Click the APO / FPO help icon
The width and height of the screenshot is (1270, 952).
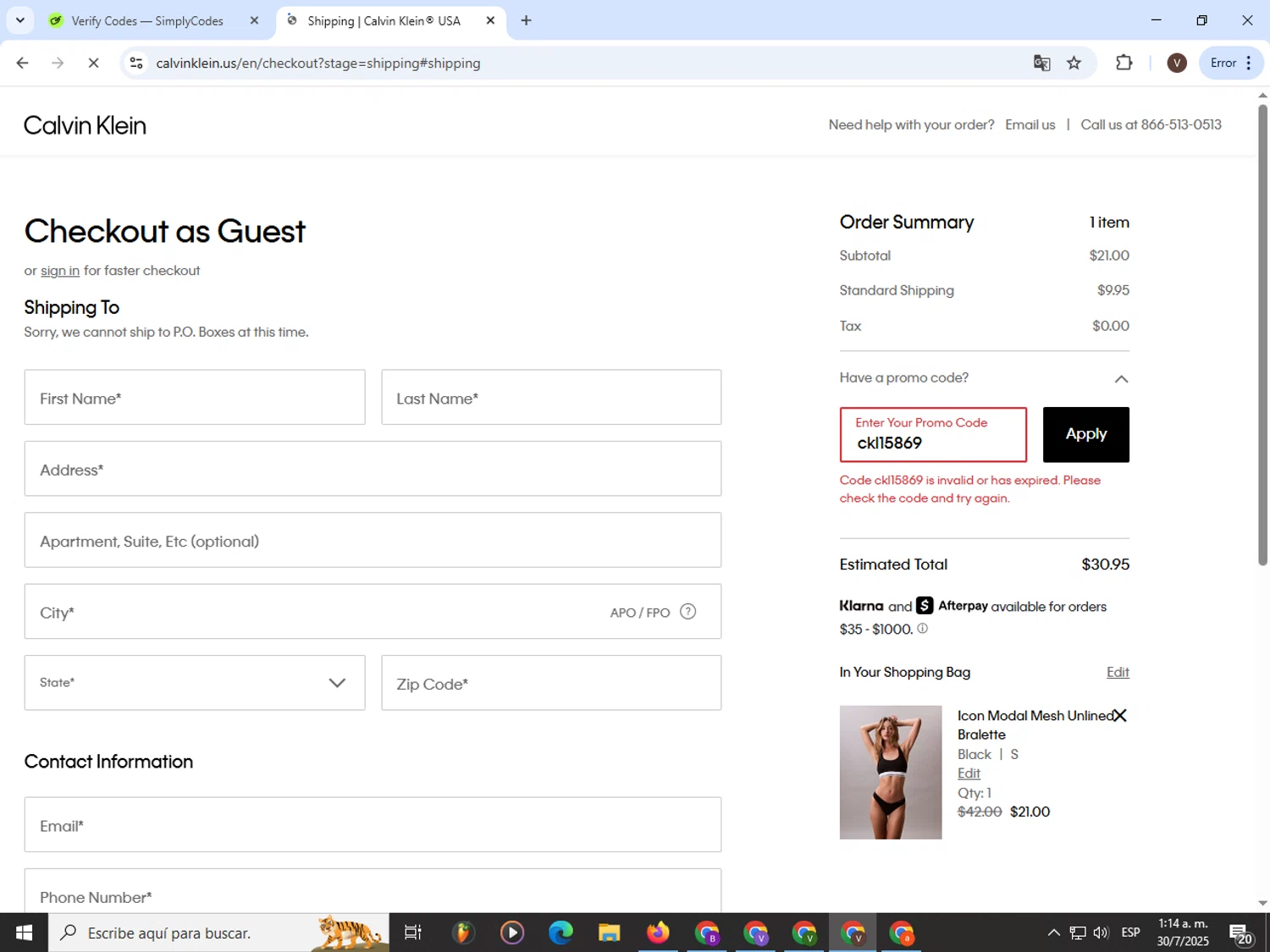pos(687,611)
